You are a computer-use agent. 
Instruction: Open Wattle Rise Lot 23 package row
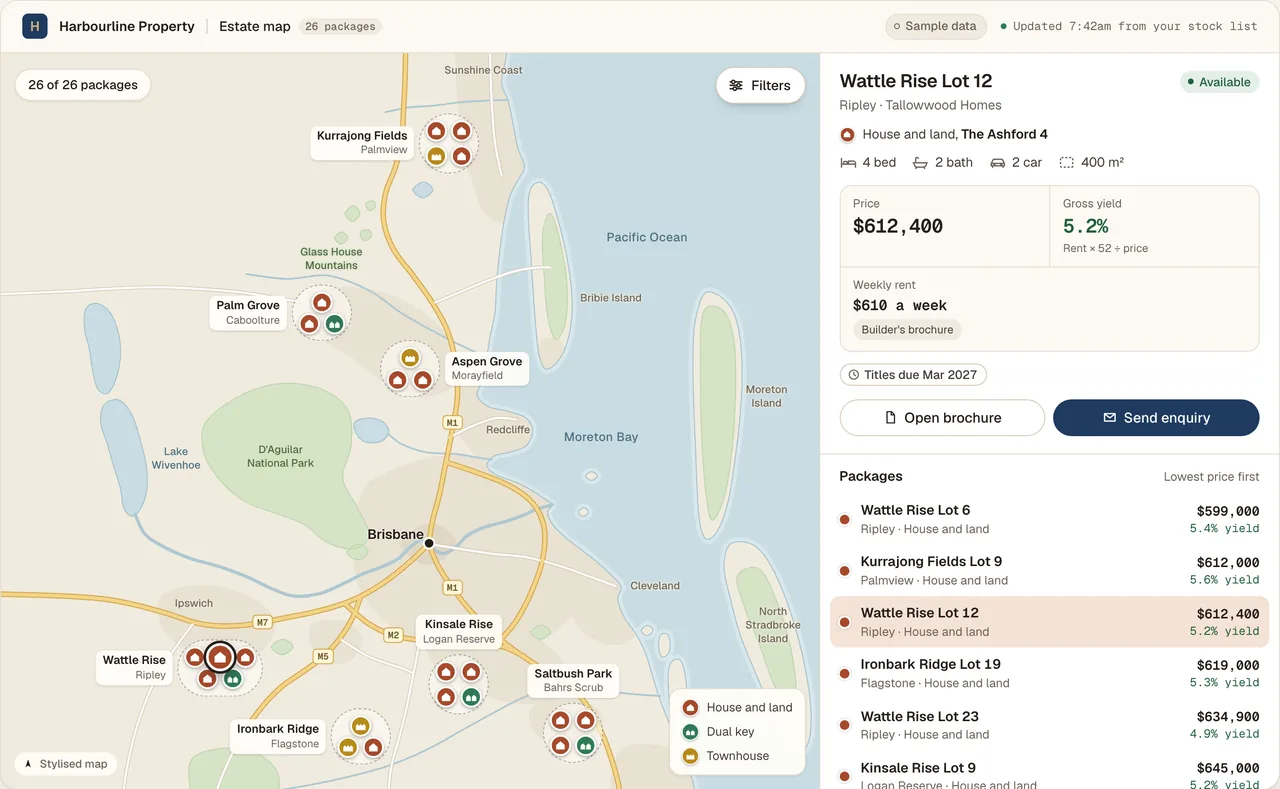[x=1050, y=725]
